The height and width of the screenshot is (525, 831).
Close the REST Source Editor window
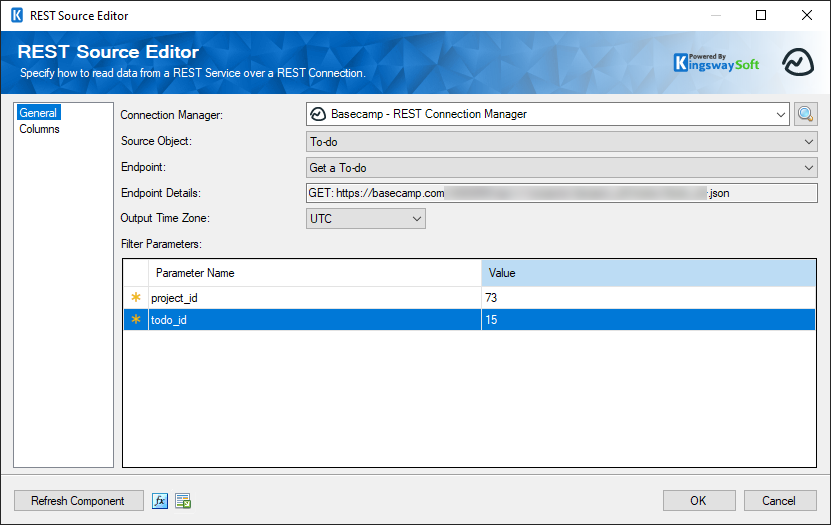point(807,15)
